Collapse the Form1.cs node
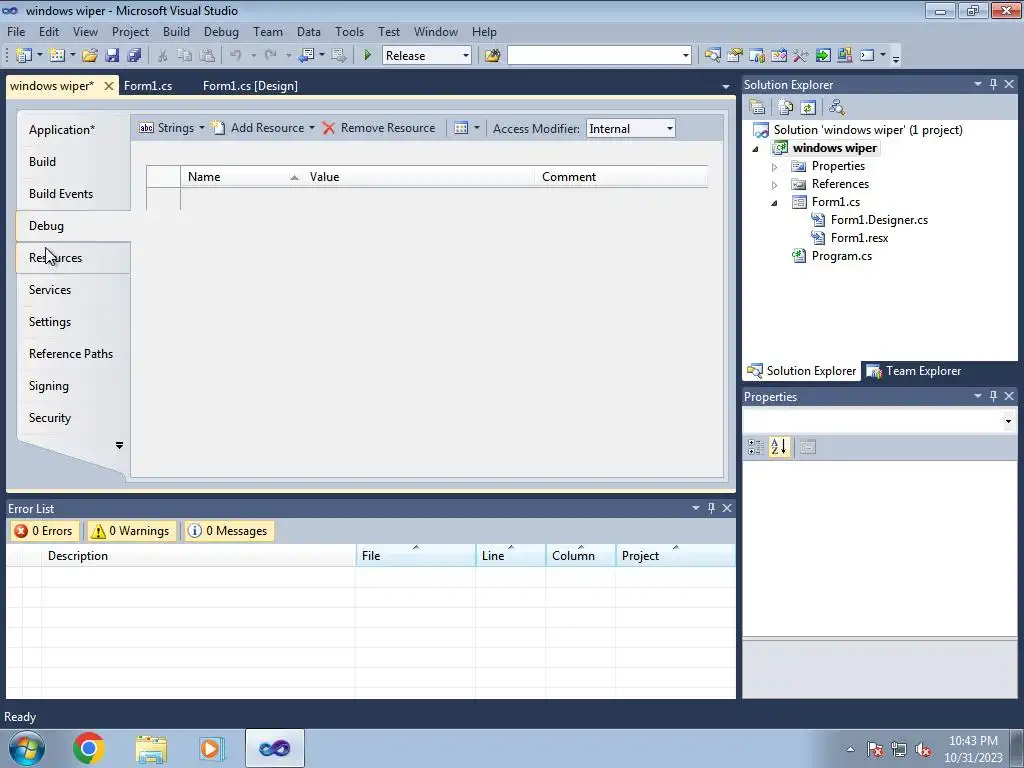The image size is (1024, 768). (775, 202)
